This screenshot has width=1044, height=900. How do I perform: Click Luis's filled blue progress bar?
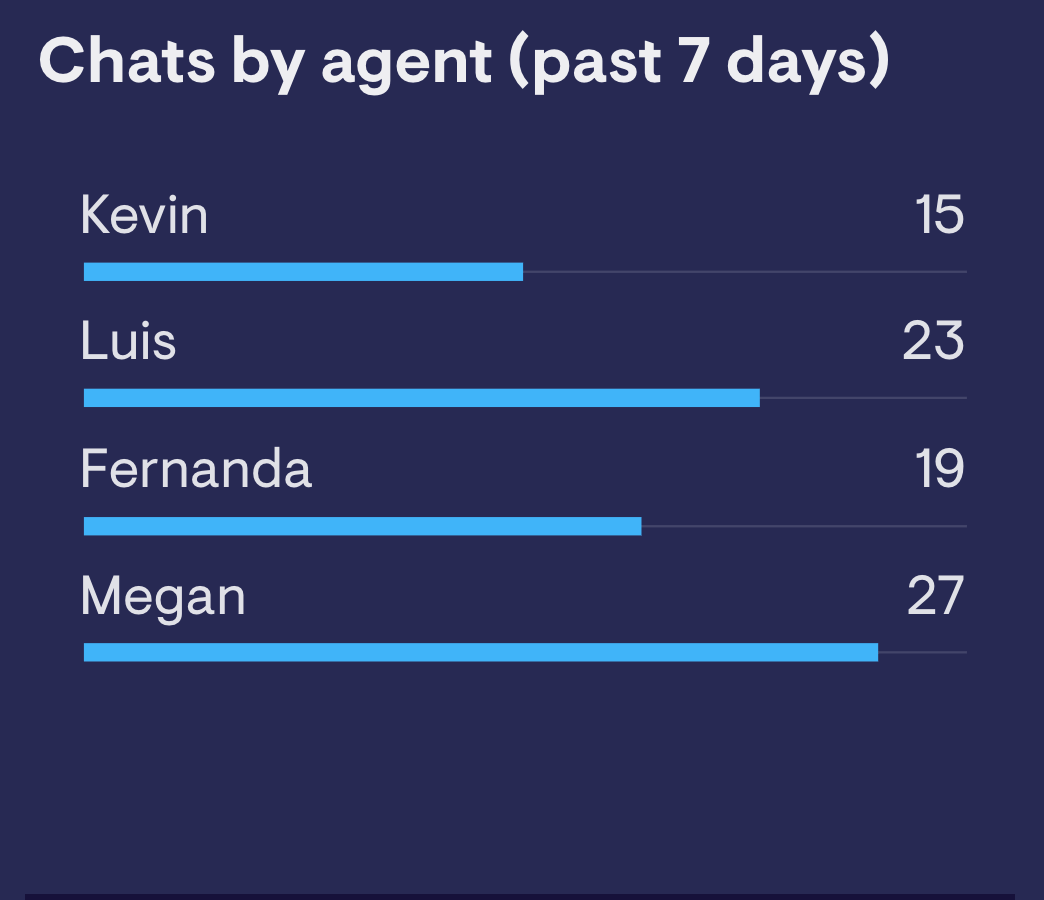coord(421,398)
